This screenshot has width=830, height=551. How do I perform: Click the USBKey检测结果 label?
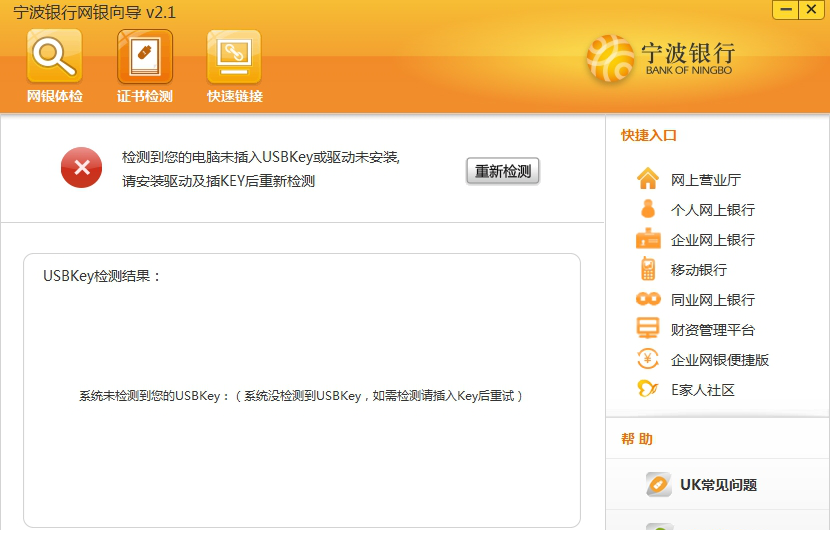[x=102, y=276]
